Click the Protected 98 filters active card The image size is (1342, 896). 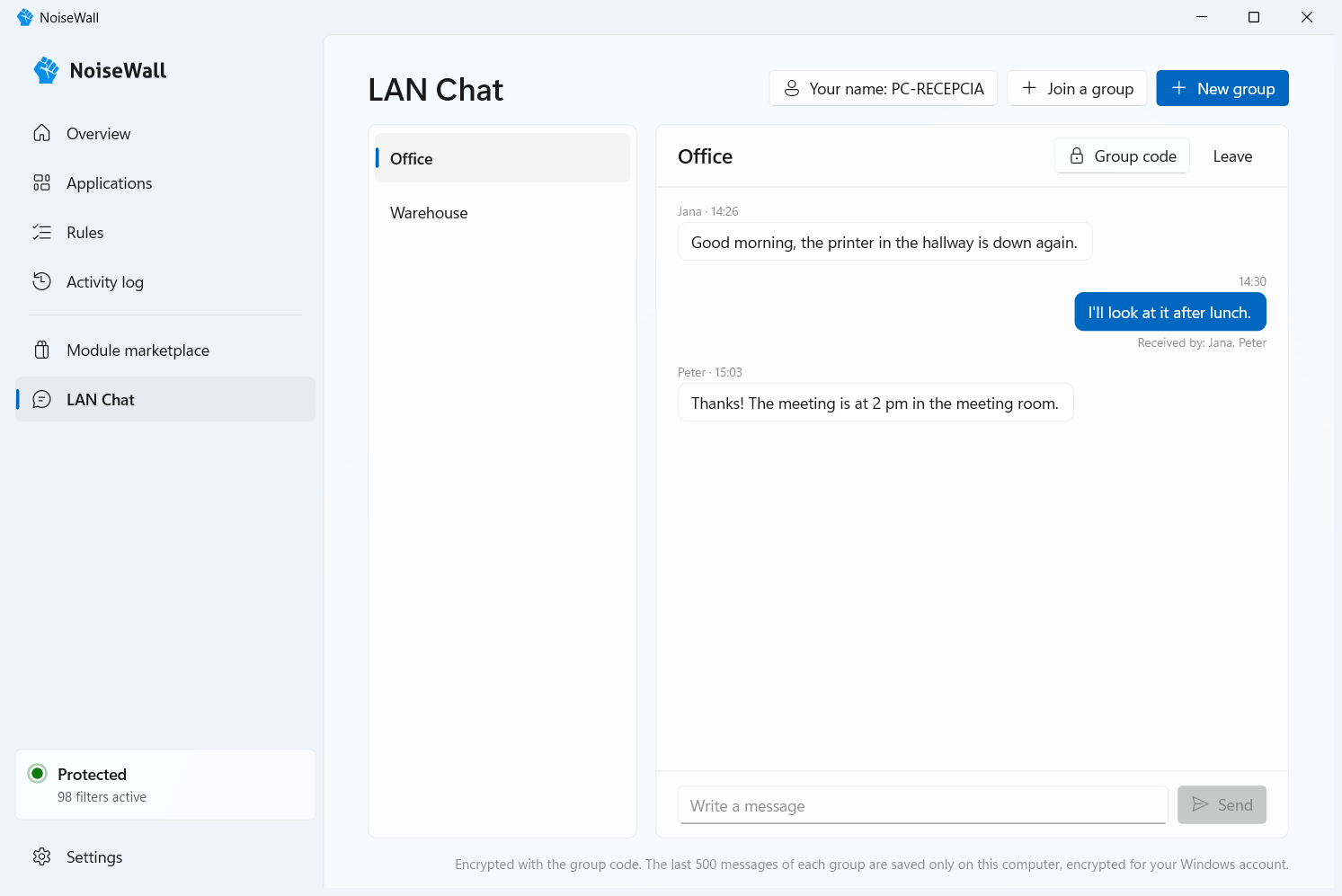(165, 785)
